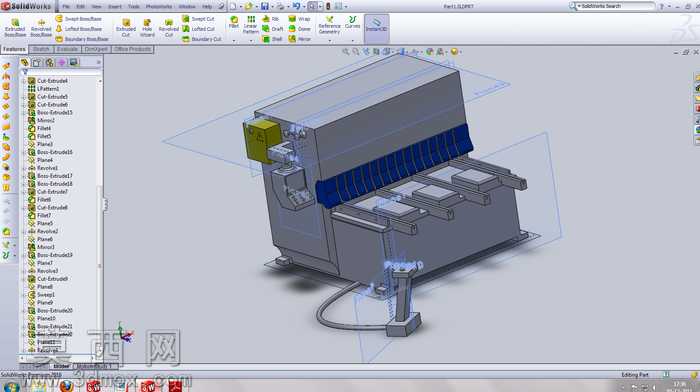This screenshot has height=392, width=700.
Task: Click the Save icon in the title toolbar
Action: [265, 6]
